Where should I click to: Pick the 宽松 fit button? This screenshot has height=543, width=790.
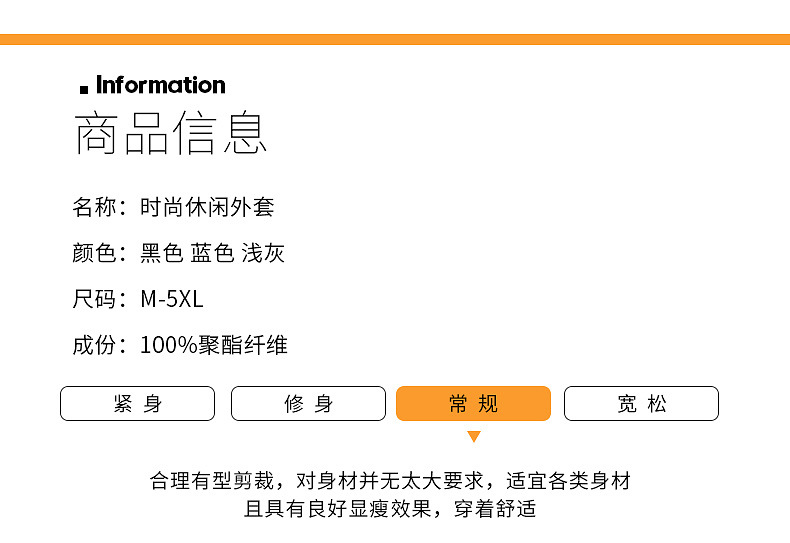point(641,404)
